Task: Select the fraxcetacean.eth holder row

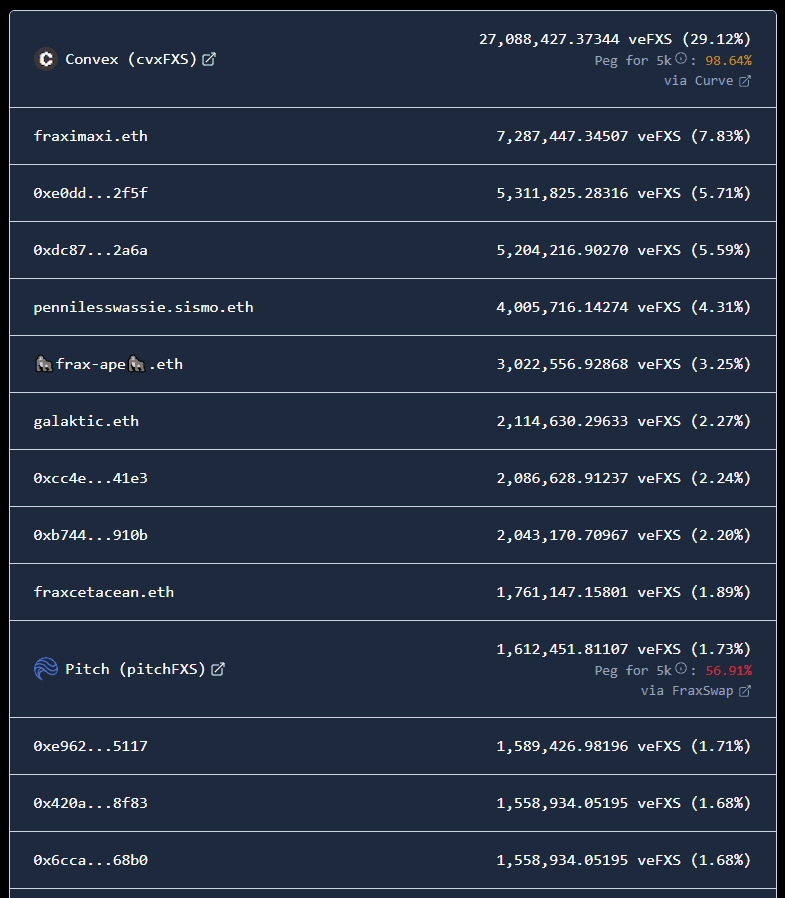Action: click(103, 592)
